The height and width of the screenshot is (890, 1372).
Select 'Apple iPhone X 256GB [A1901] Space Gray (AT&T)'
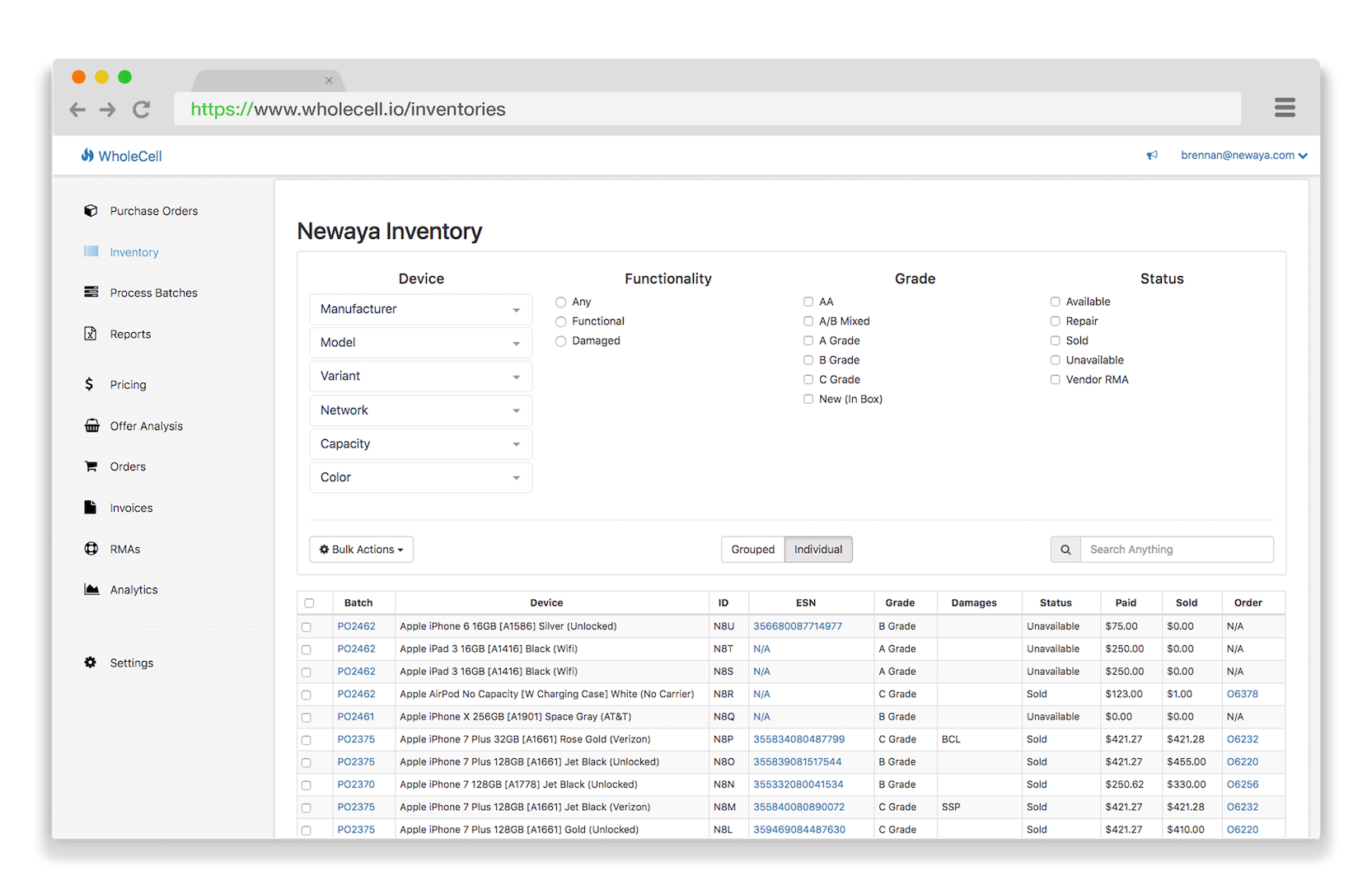[516, 717]
